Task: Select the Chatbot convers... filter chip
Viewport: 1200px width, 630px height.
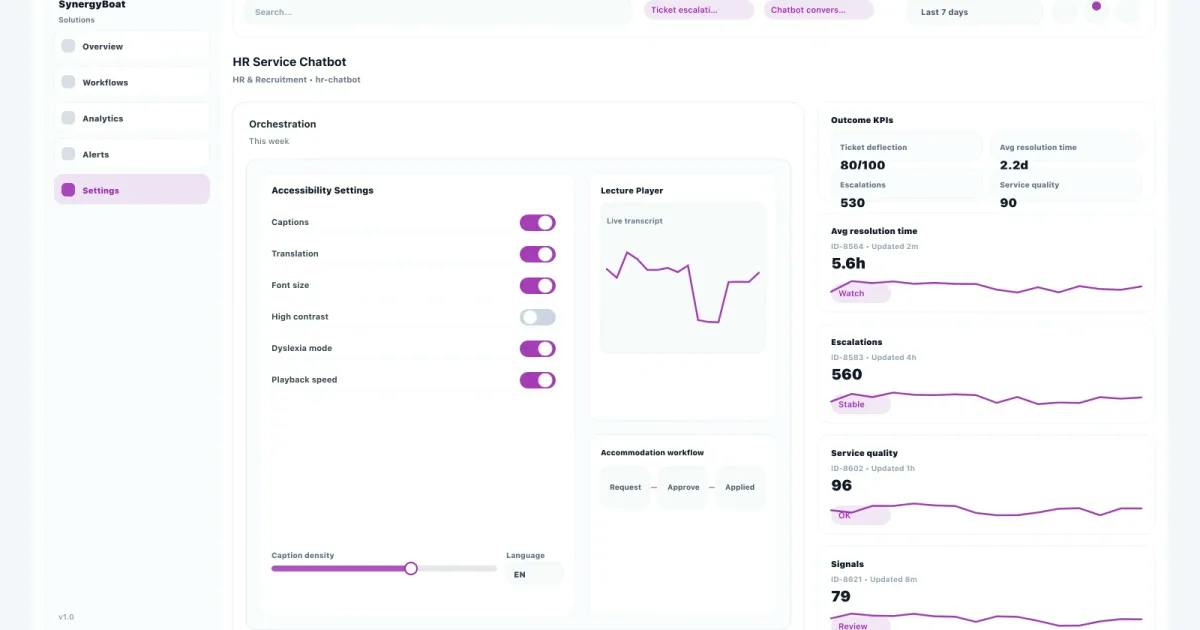Action: pos(819,10)
